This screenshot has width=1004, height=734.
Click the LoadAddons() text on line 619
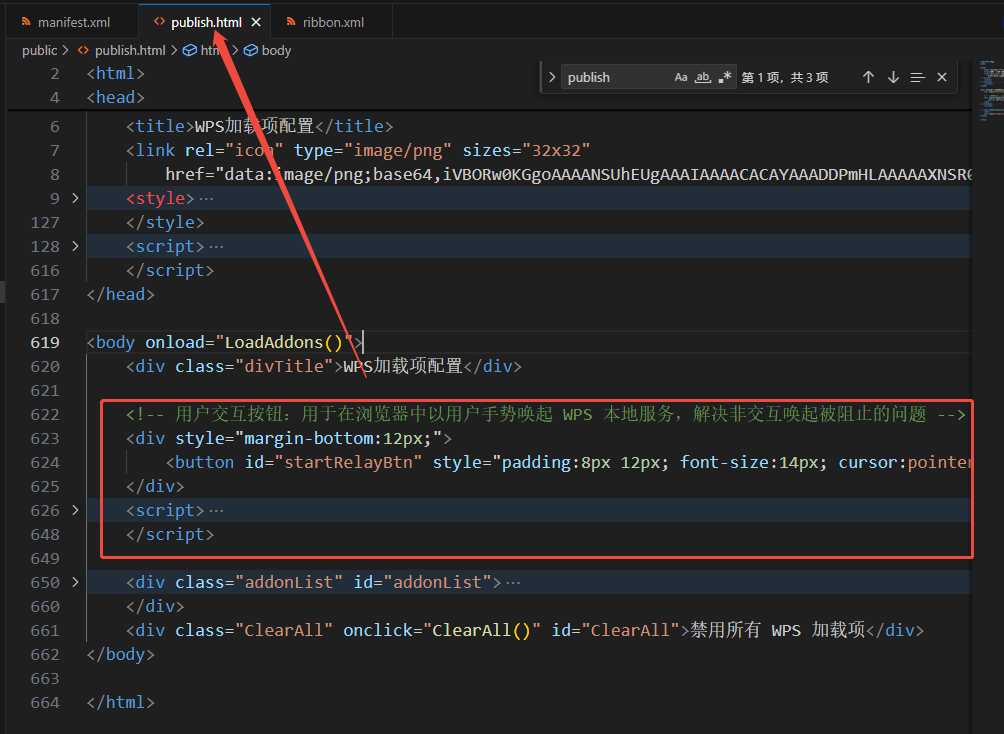tap(284, 343)
